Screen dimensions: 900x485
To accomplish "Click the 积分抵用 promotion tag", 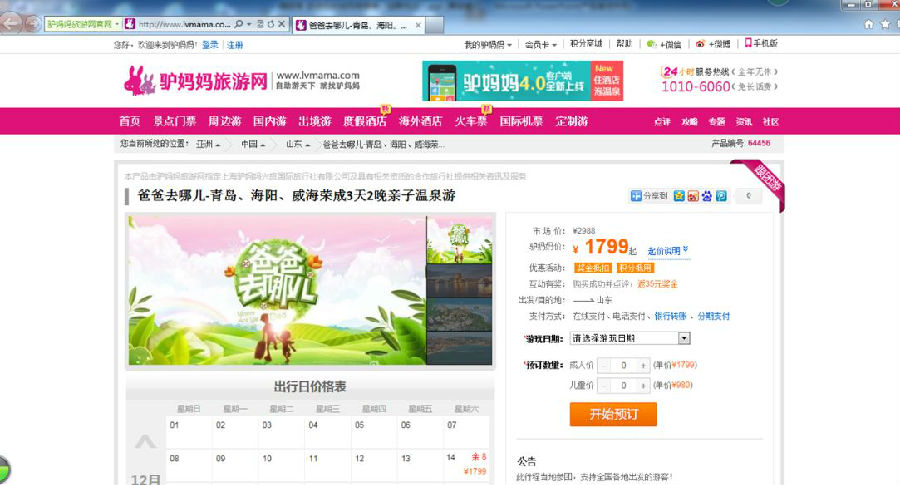I will coord(635,268).
